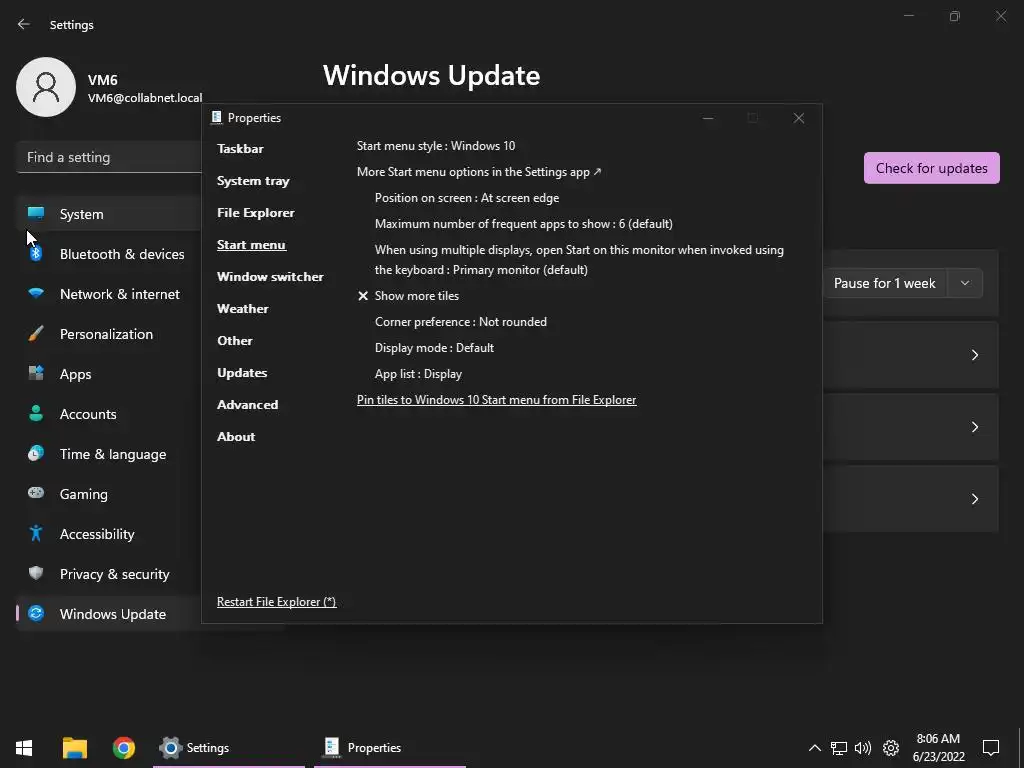Expand the second chevron row in Windows Update
Screen dimensions: 1024x768
(974, 426)
